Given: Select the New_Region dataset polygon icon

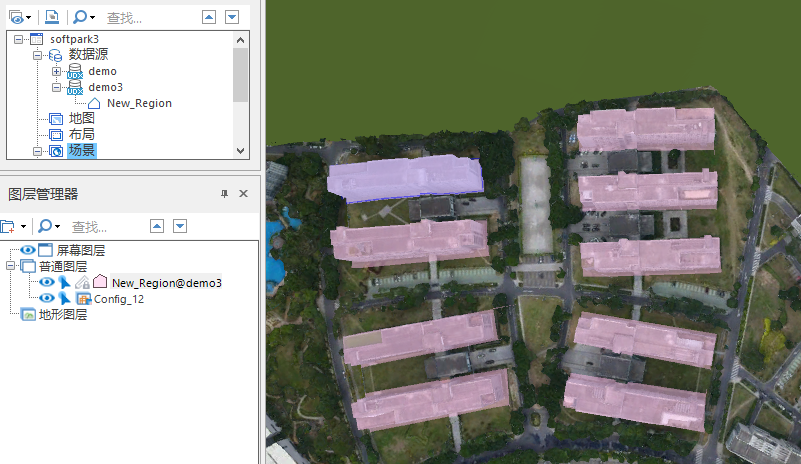Looking at the screenshot, I should 94,103.
